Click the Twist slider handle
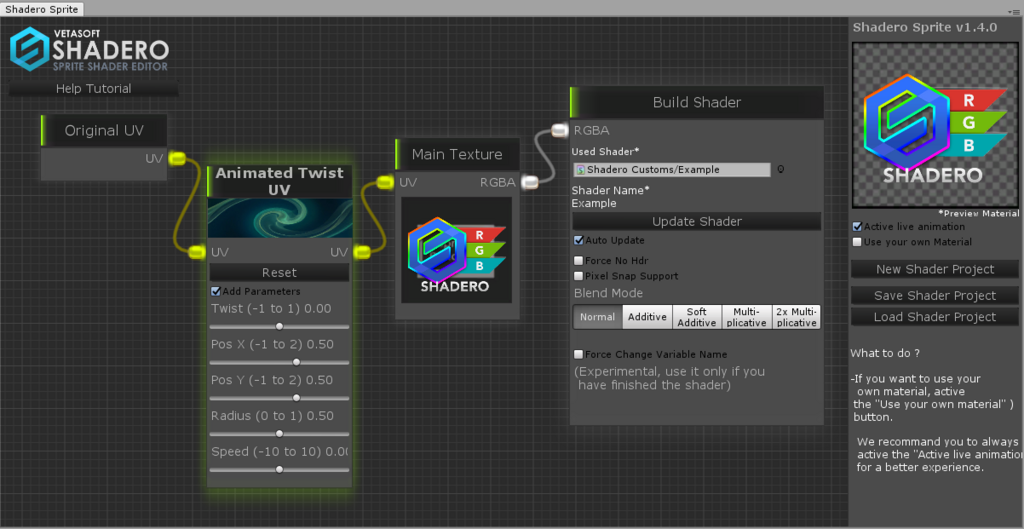This screenshot has height=529, width=1024. click(280, 327)
